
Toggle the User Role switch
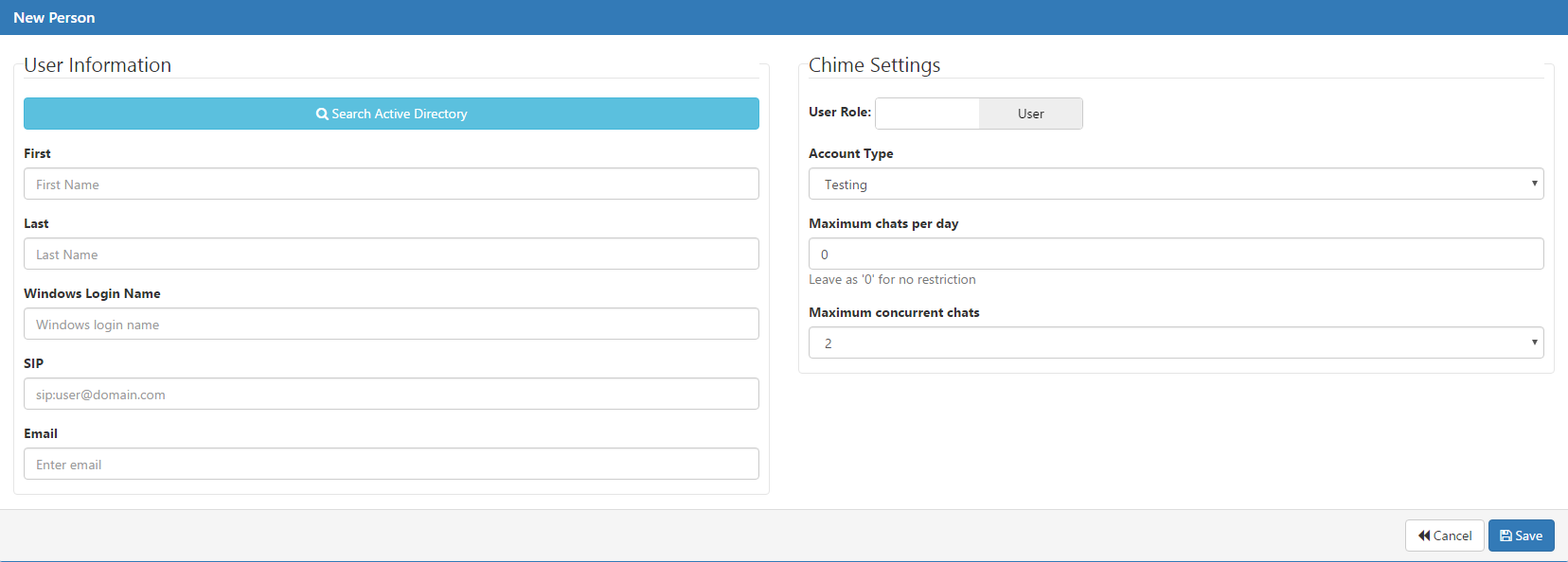979,114
